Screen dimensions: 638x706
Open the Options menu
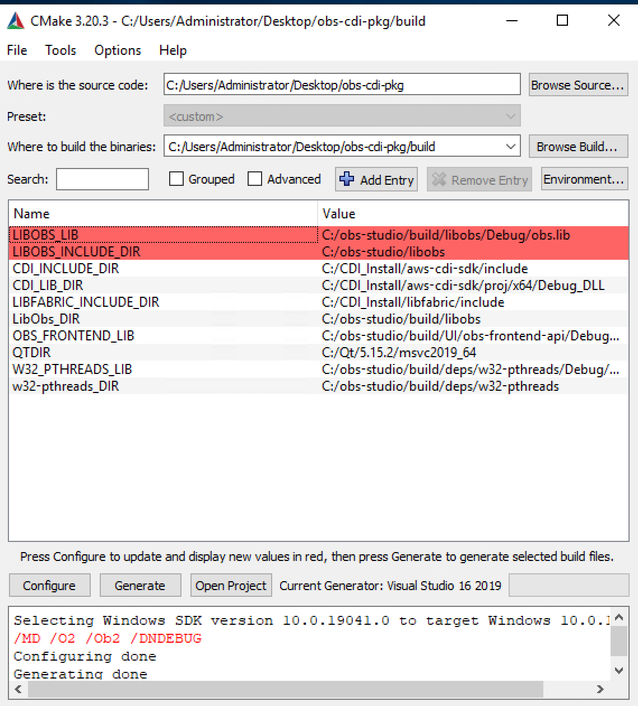pyautogui.click(x=118, y=50)
